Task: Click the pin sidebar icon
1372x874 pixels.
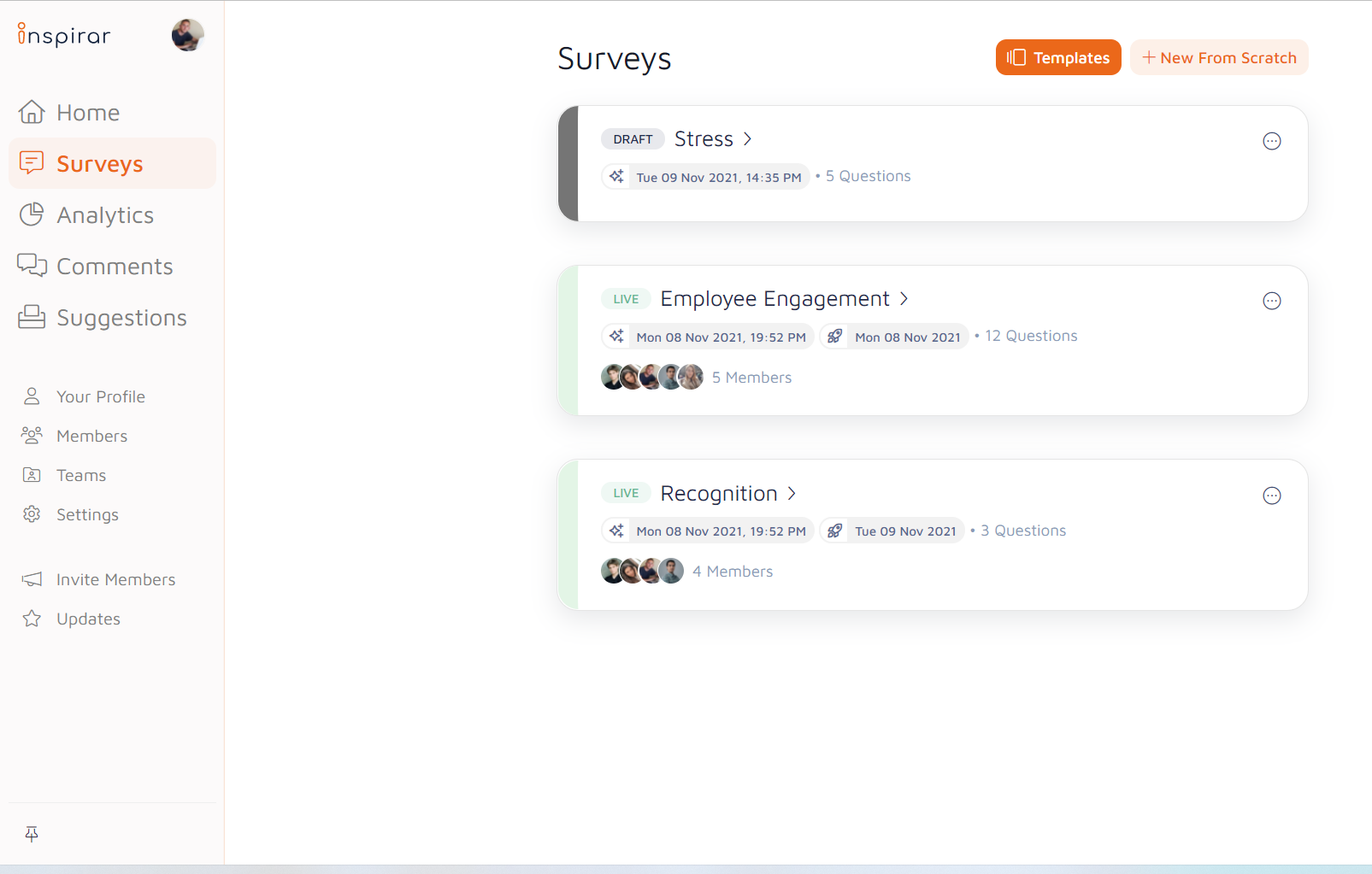Action: tap(32, 834)
